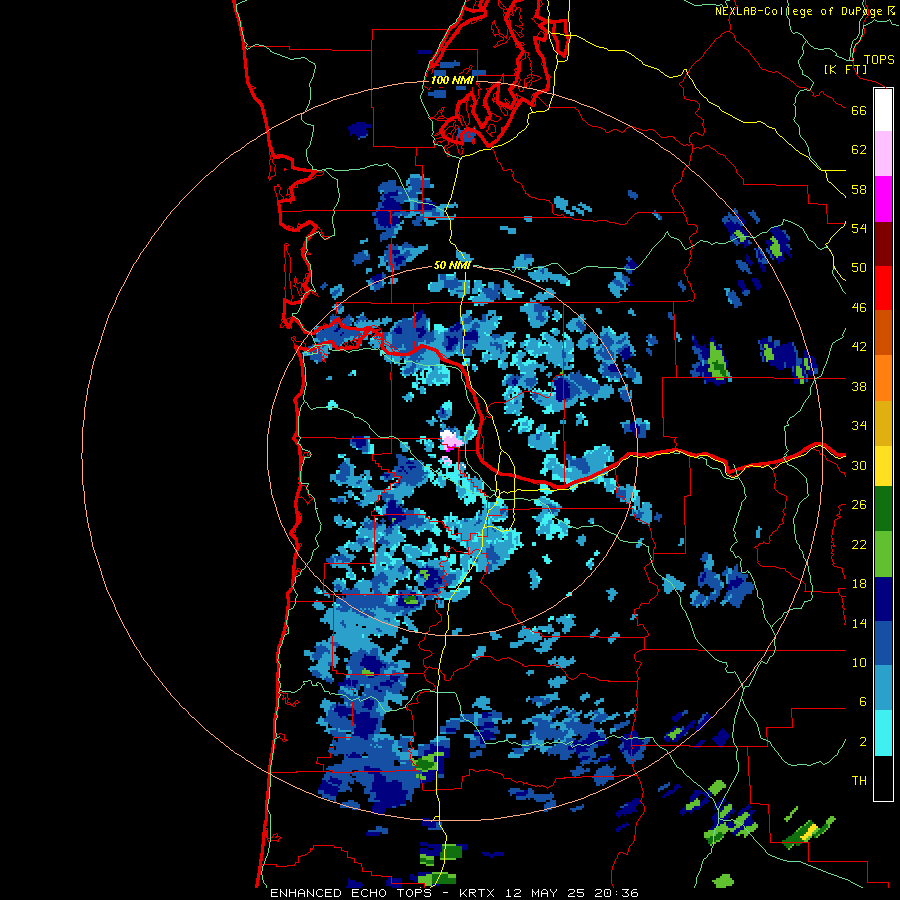Click the TOPS legend title
The width and height of the screenshot is (900, 900).
[x=879, y=60]
